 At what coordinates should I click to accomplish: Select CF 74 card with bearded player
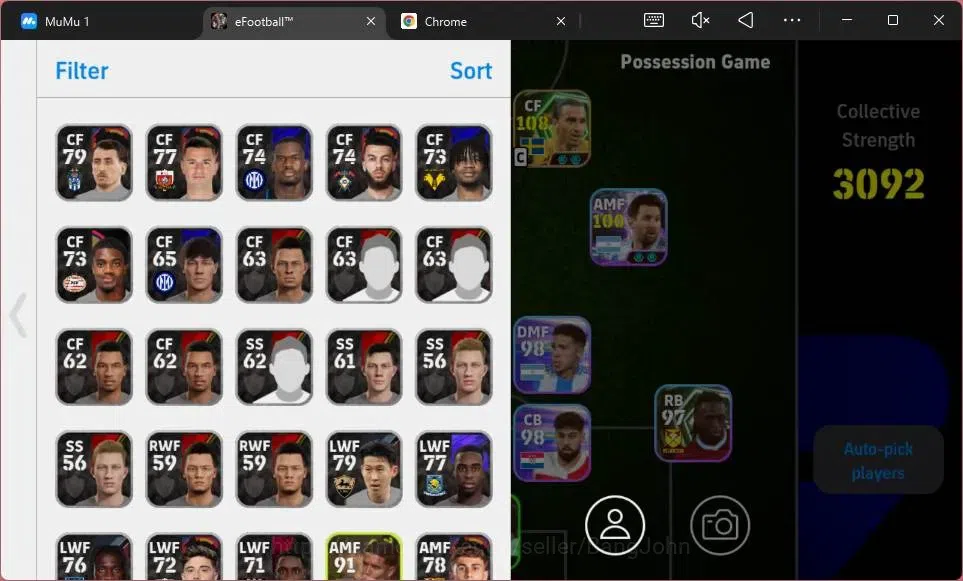click(x=364, y=163)
